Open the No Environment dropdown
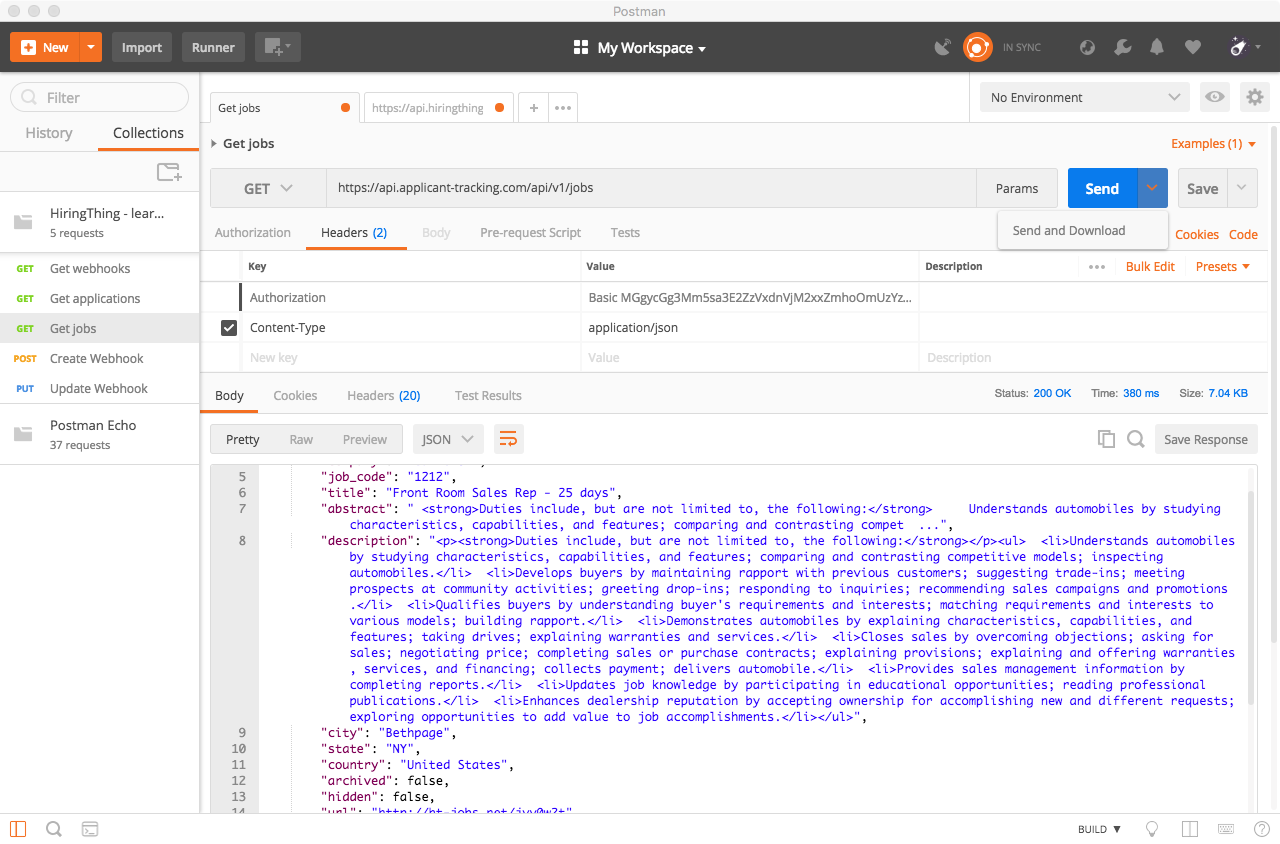Image resolution: width=1280 pixels, height=844 pixels. [1085, 97]
